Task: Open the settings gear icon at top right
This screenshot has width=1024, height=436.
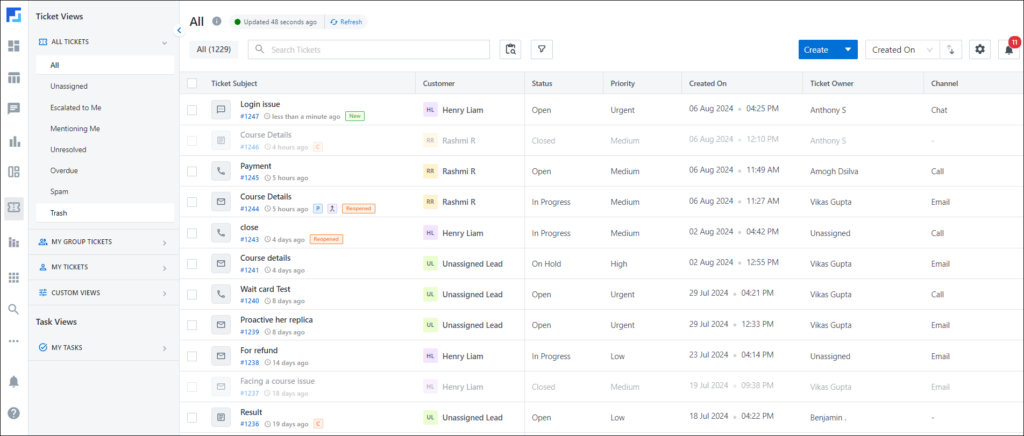Action: pos(980,50)
